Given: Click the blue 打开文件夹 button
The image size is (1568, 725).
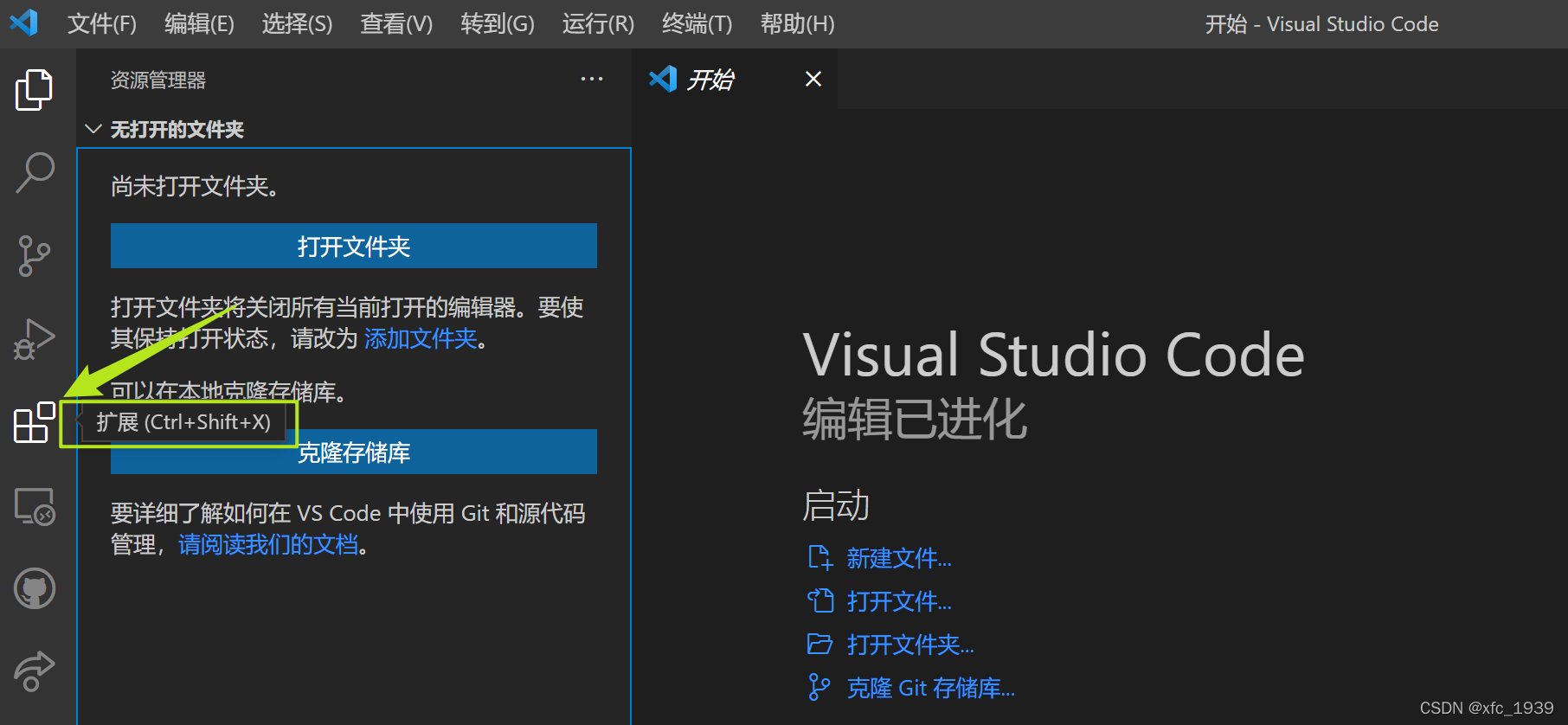Looking at the screenshot, I should point(354,247).
